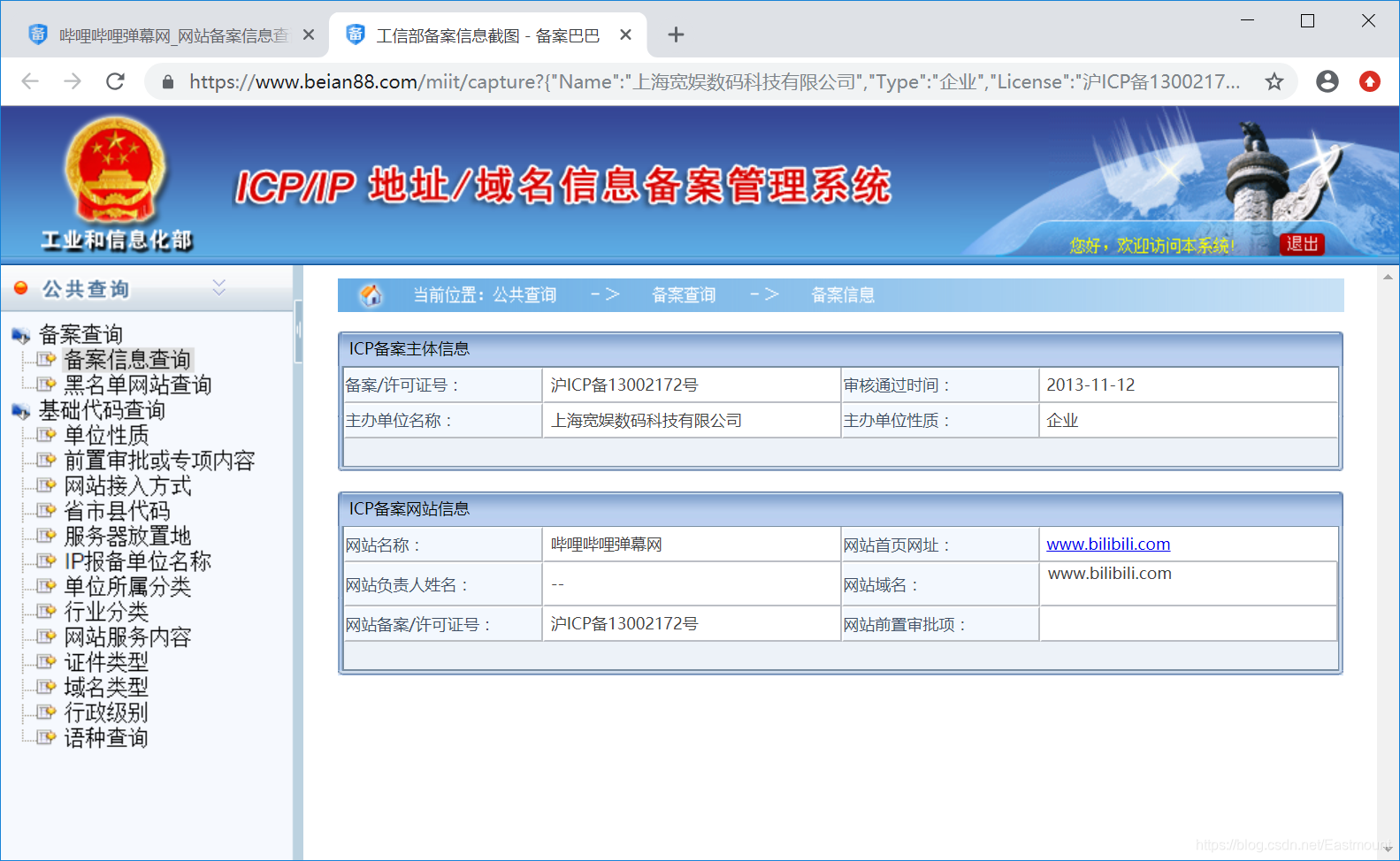Click the 企业 unit type cell
1400x861 pixels.
pyautogui.click(x=1188, y=421)
